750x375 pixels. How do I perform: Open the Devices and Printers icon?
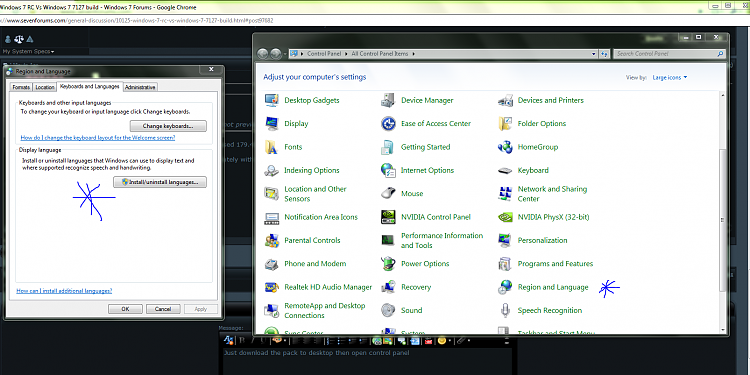(x=505, y=100)
